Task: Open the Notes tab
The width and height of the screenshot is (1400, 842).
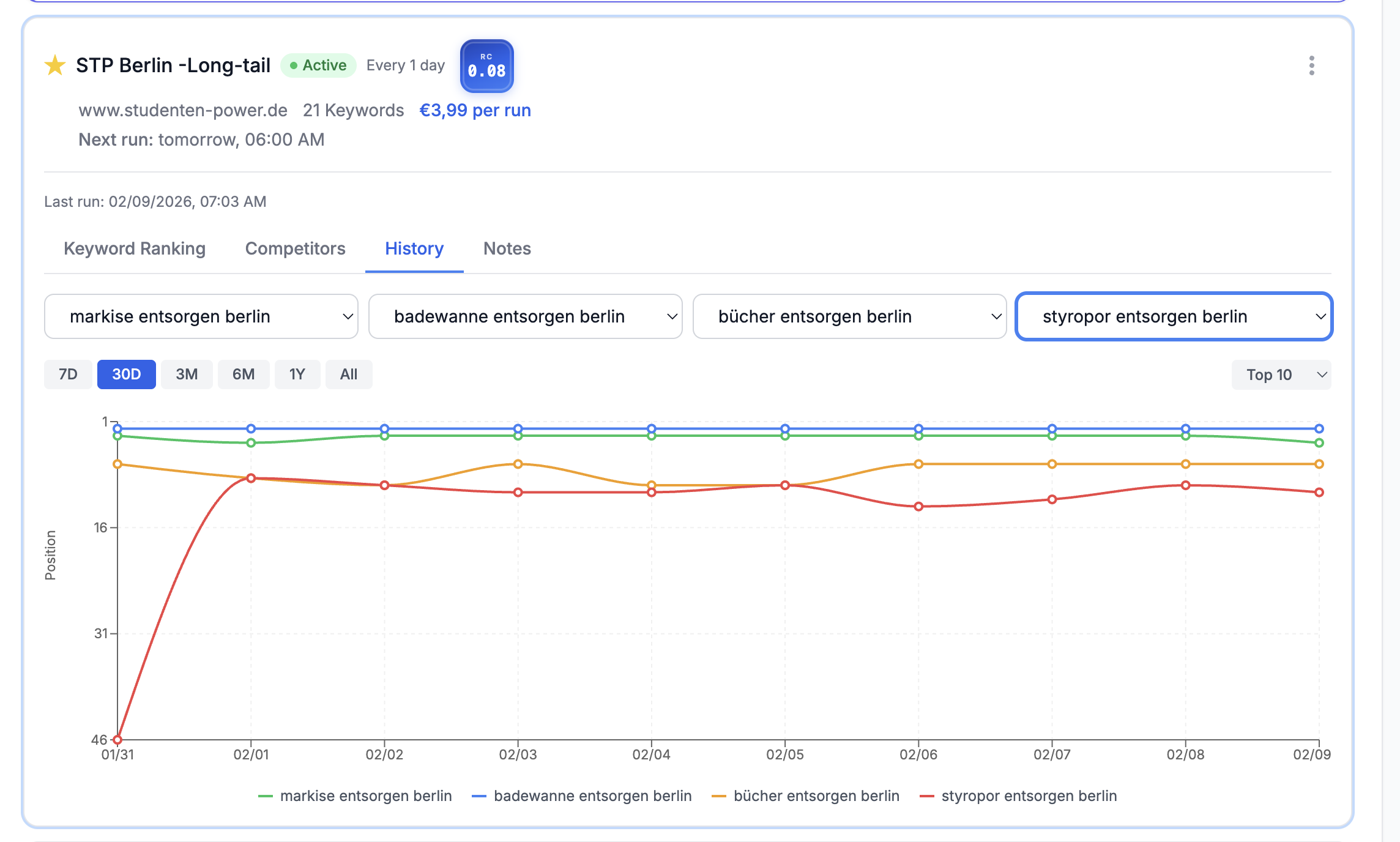Action: [x=507, y=248]
